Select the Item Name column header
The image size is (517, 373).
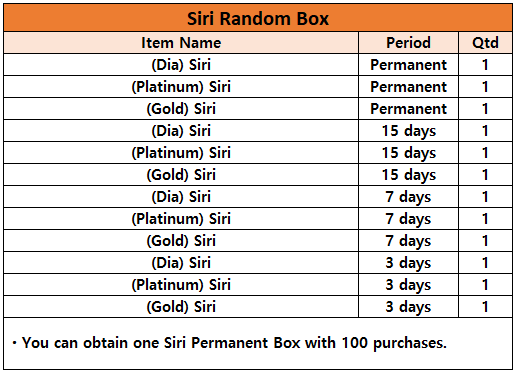tap(181, 43)
